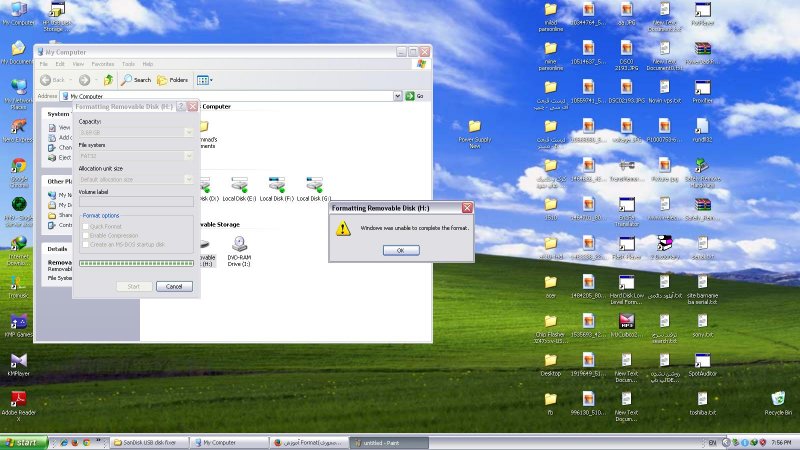Select the Desktop folder icon
This screenshot has height=450, width=800.
click(x=550, y=364)
